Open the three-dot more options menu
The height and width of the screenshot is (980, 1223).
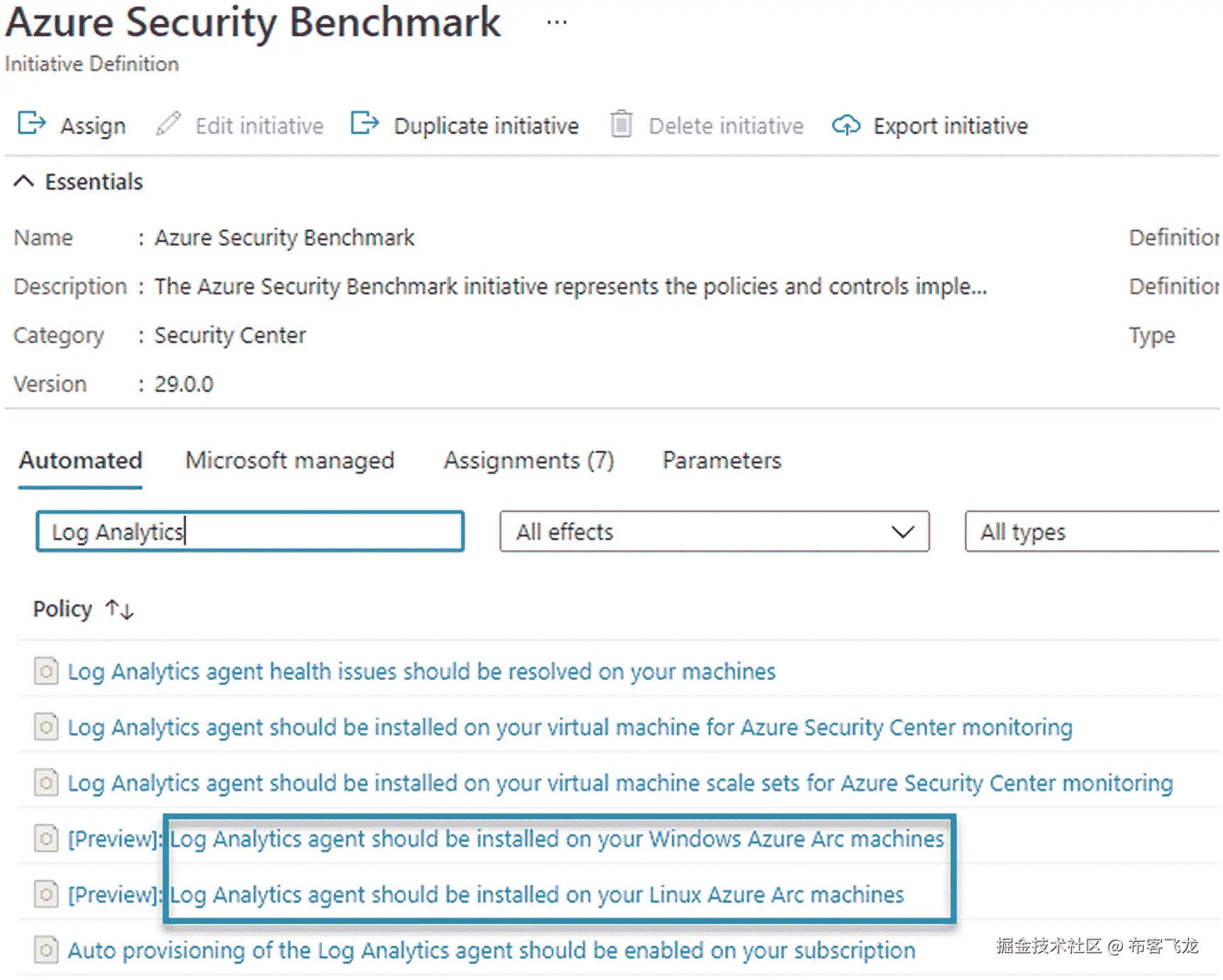tap(557, 23)
